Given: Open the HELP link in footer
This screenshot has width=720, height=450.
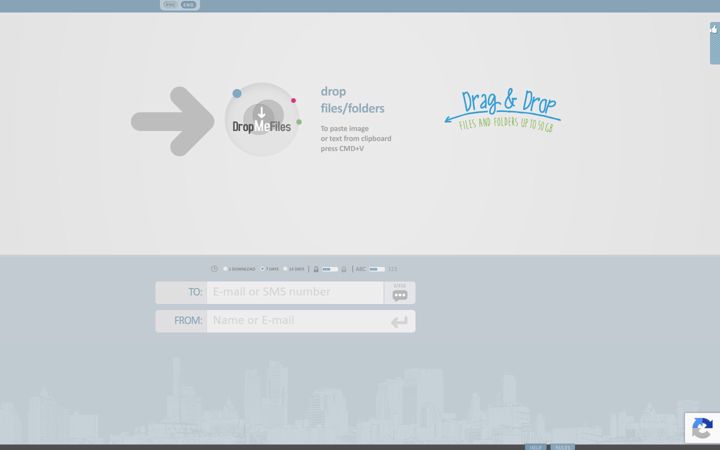Looking at the screenshot, I should pyautogui.click(x=535, y=447).
